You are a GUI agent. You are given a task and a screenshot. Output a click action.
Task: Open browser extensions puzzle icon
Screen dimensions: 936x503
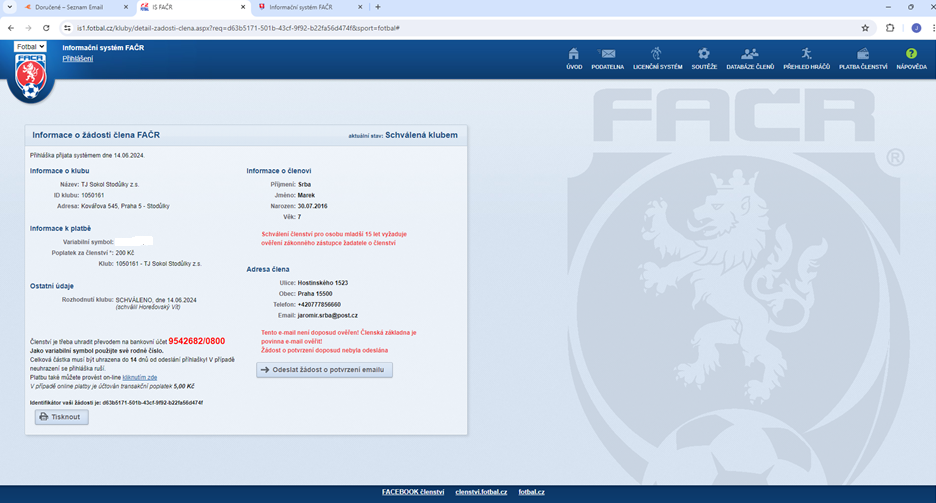[889, 28]
